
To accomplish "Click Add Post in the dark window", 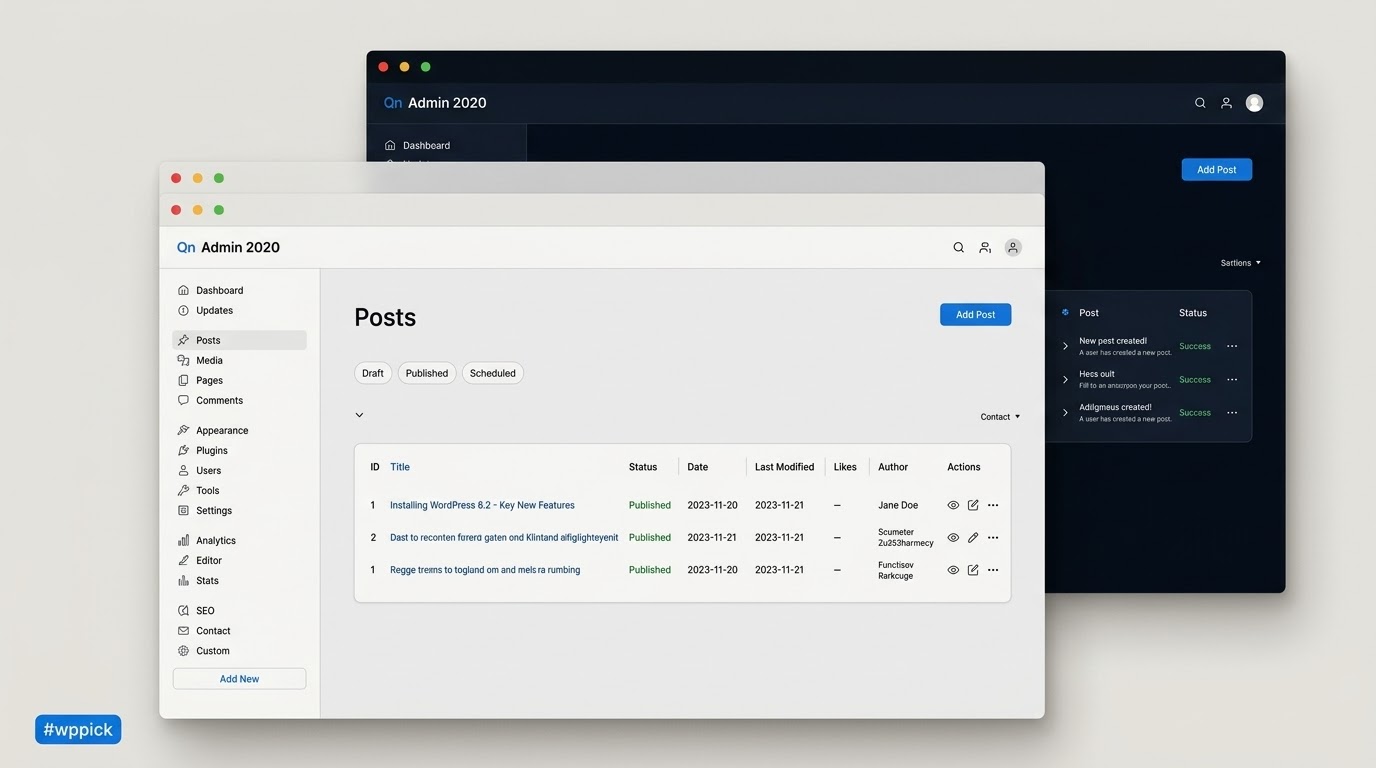I will pos(1216,169).
